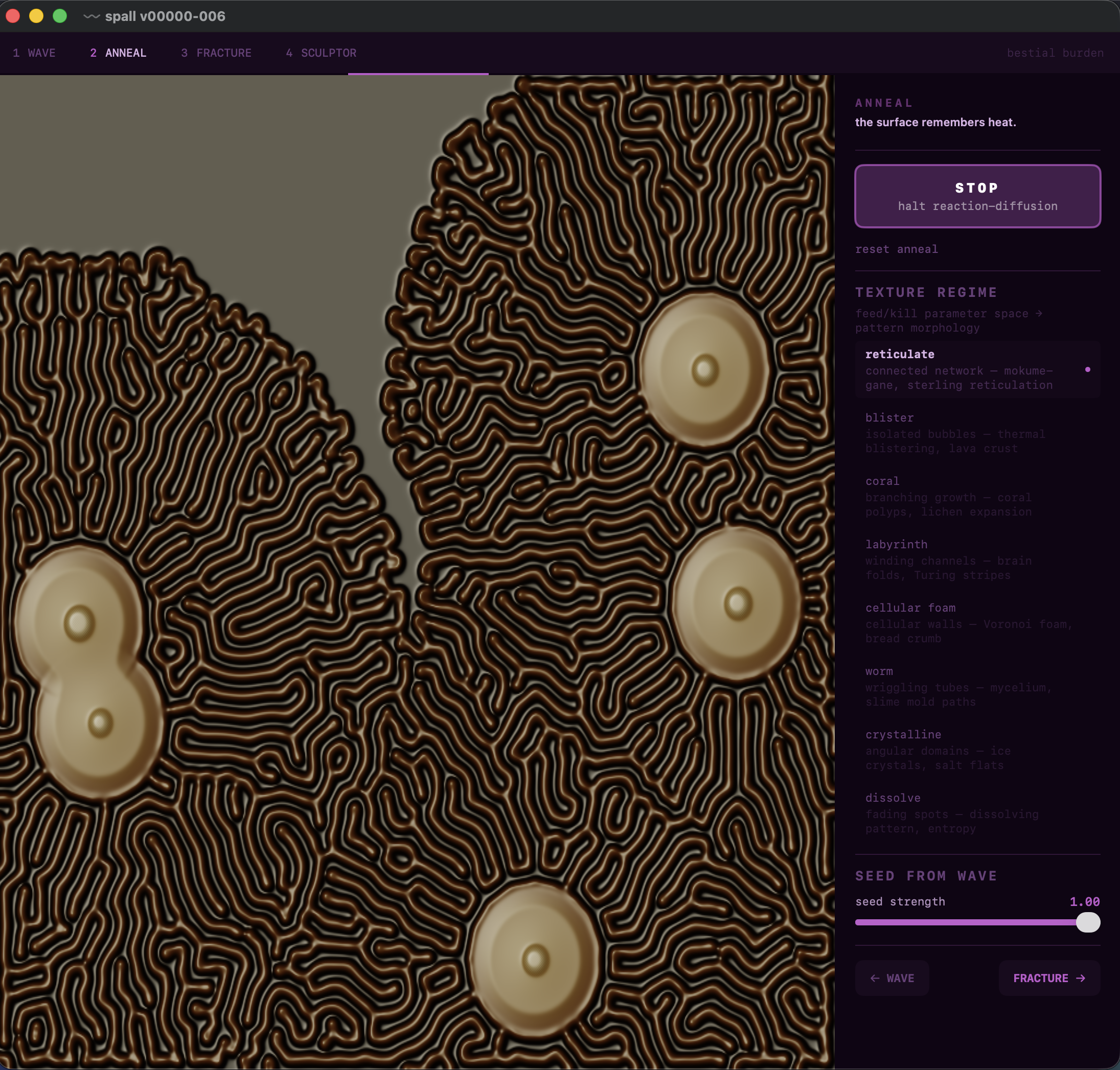Click the wave squiggle icon in title bar
1120x1070 pixels.
92,16
